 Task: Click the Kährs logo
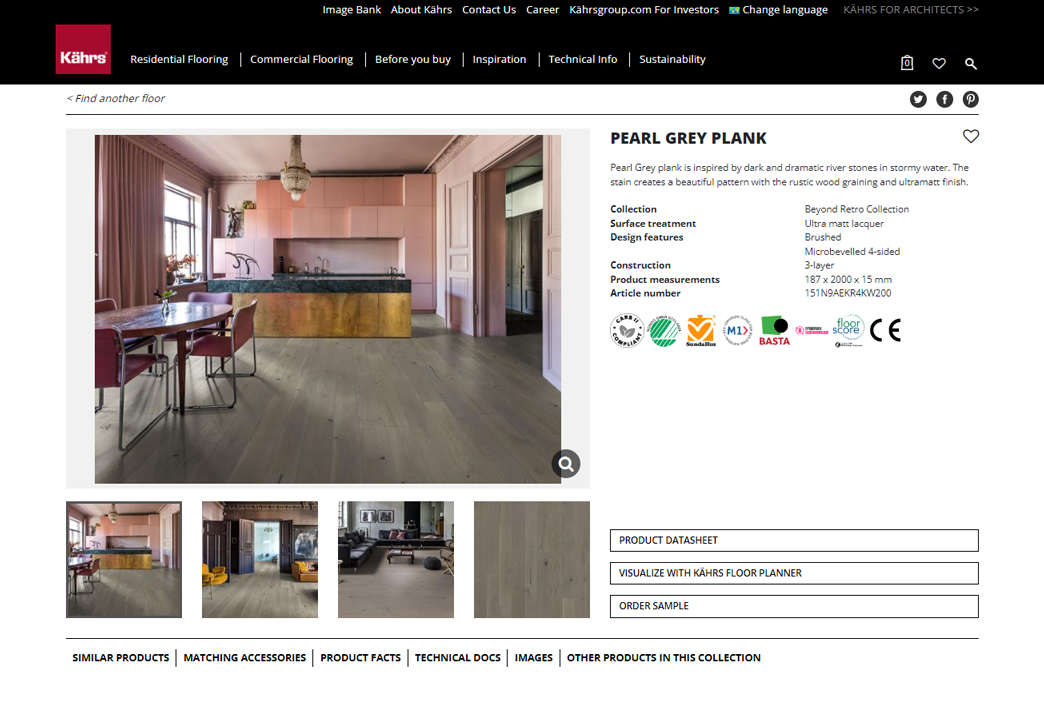pos(83,49)
